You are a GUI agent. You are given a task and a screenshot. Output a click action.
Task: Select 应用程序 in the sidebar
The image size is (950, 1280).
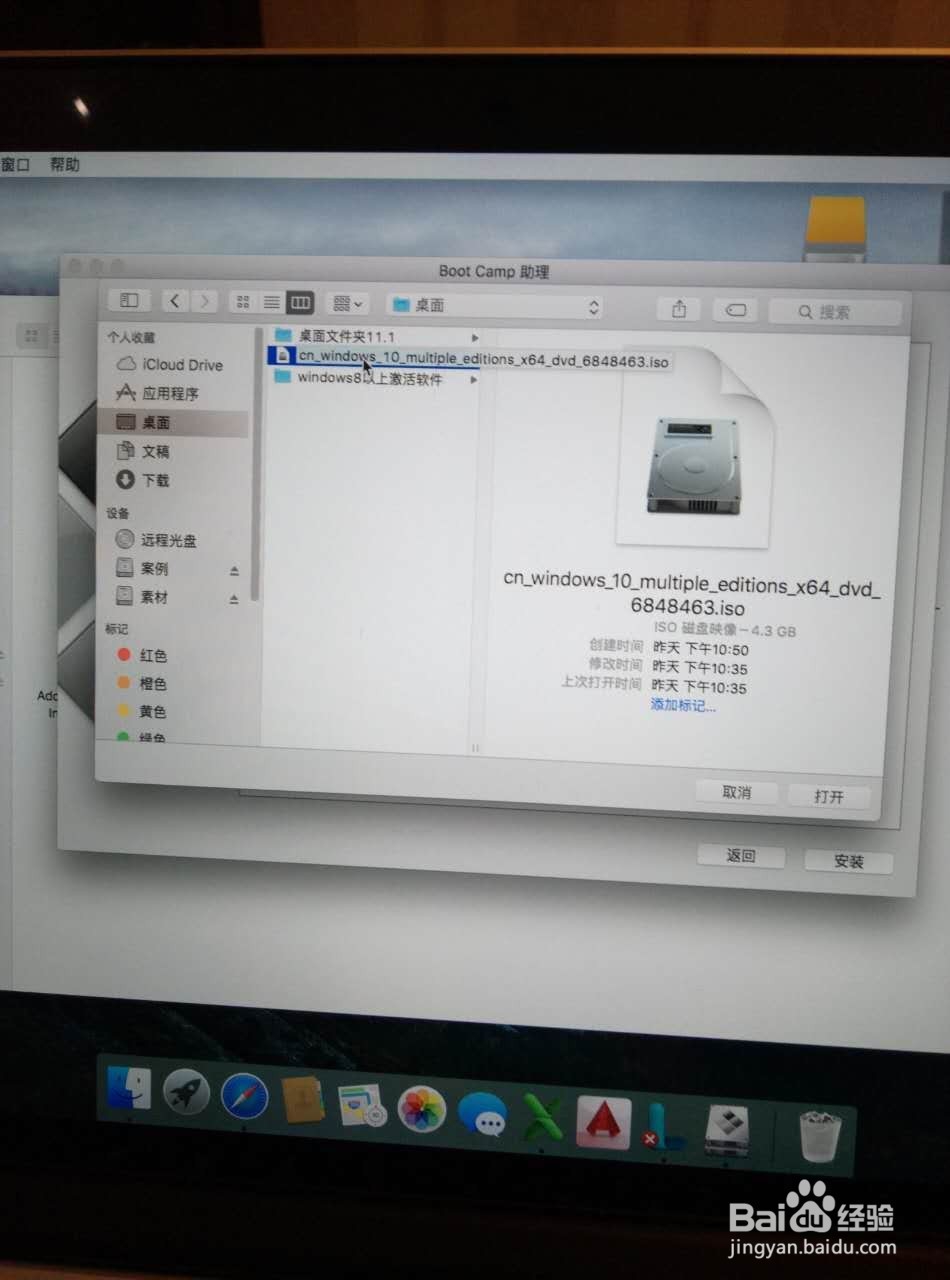158,393
